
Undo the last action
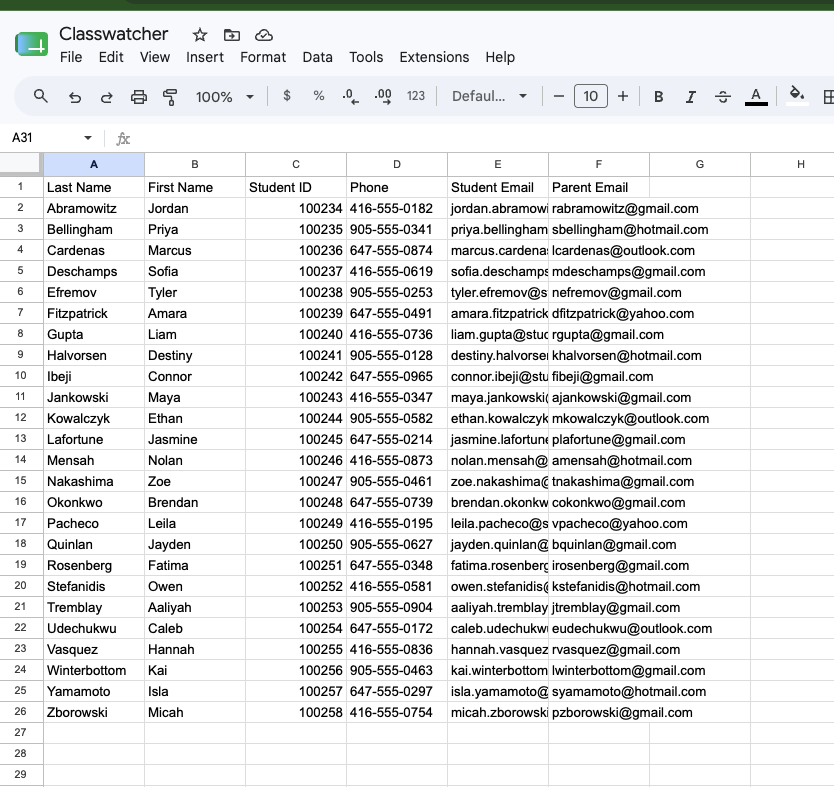point(74,97)
